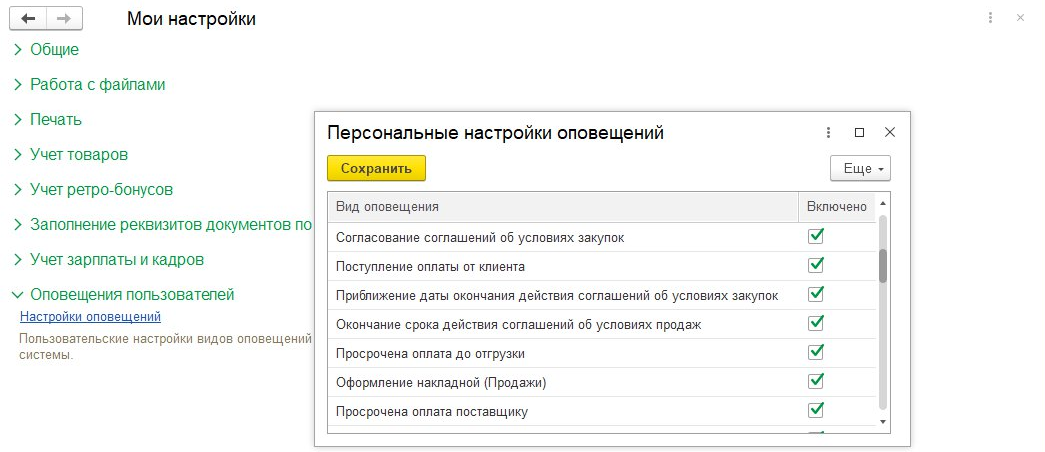Open the Еще dropdown menu
The image size is (1045, 452).
[x=860, y=169]
